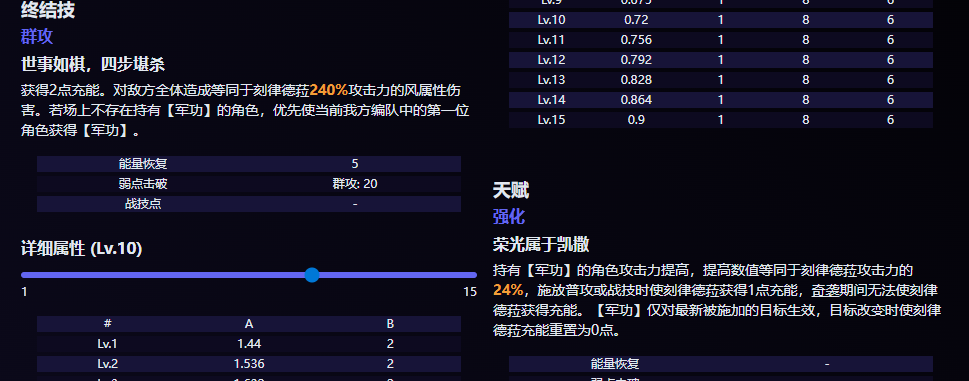969x381 pixels.
Task: Click the 战技点 row label
Action: (143, 204)
